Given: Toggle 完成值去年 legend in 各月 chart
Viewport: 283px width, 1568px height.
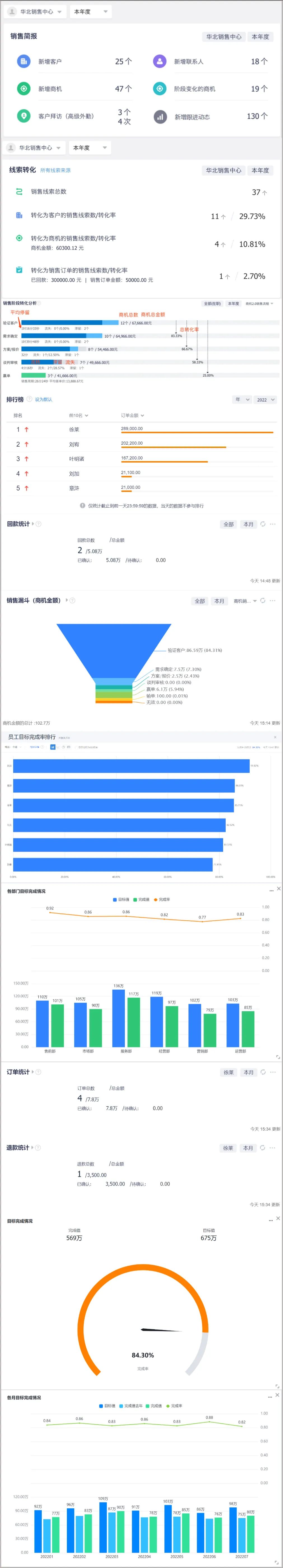Looking at the screenshot, I should click(131, 1406).
